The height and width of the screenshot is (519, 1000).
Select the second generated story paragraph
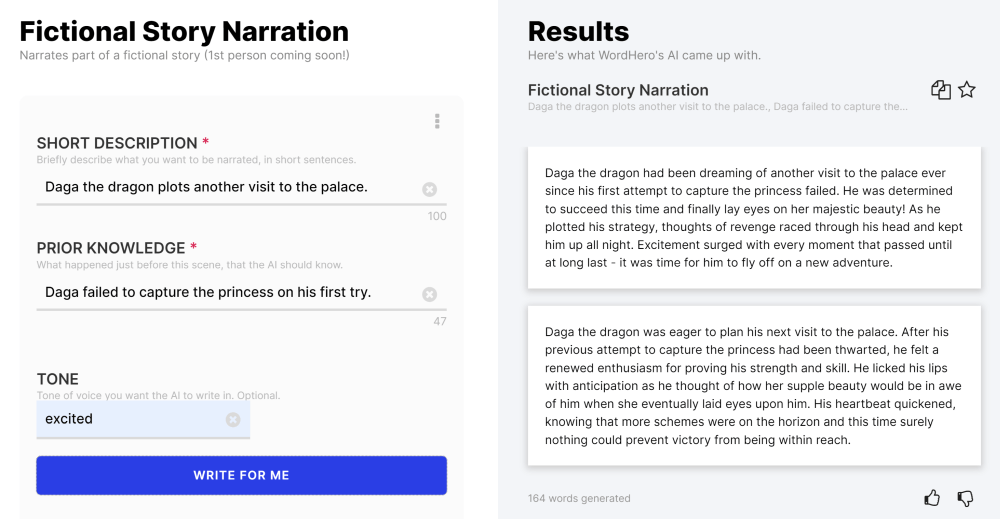753,385
